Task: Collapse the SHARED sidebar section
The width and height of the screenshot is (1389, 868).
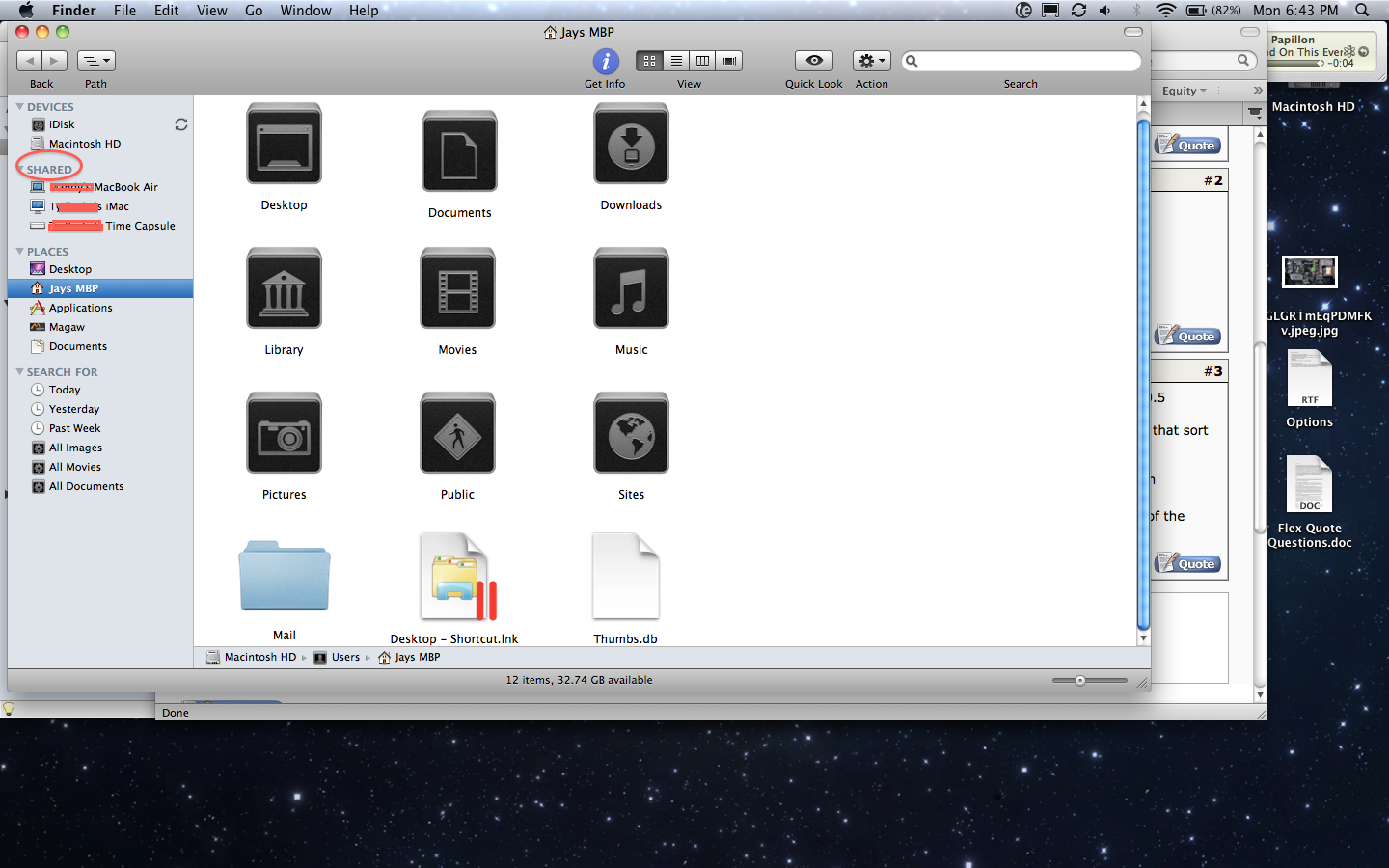Action: pos(19,169)
